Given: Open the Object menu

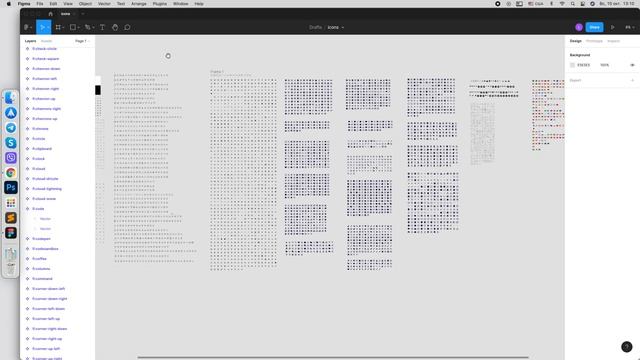Looking at the screenshot, I should click(x=85, y=4).
